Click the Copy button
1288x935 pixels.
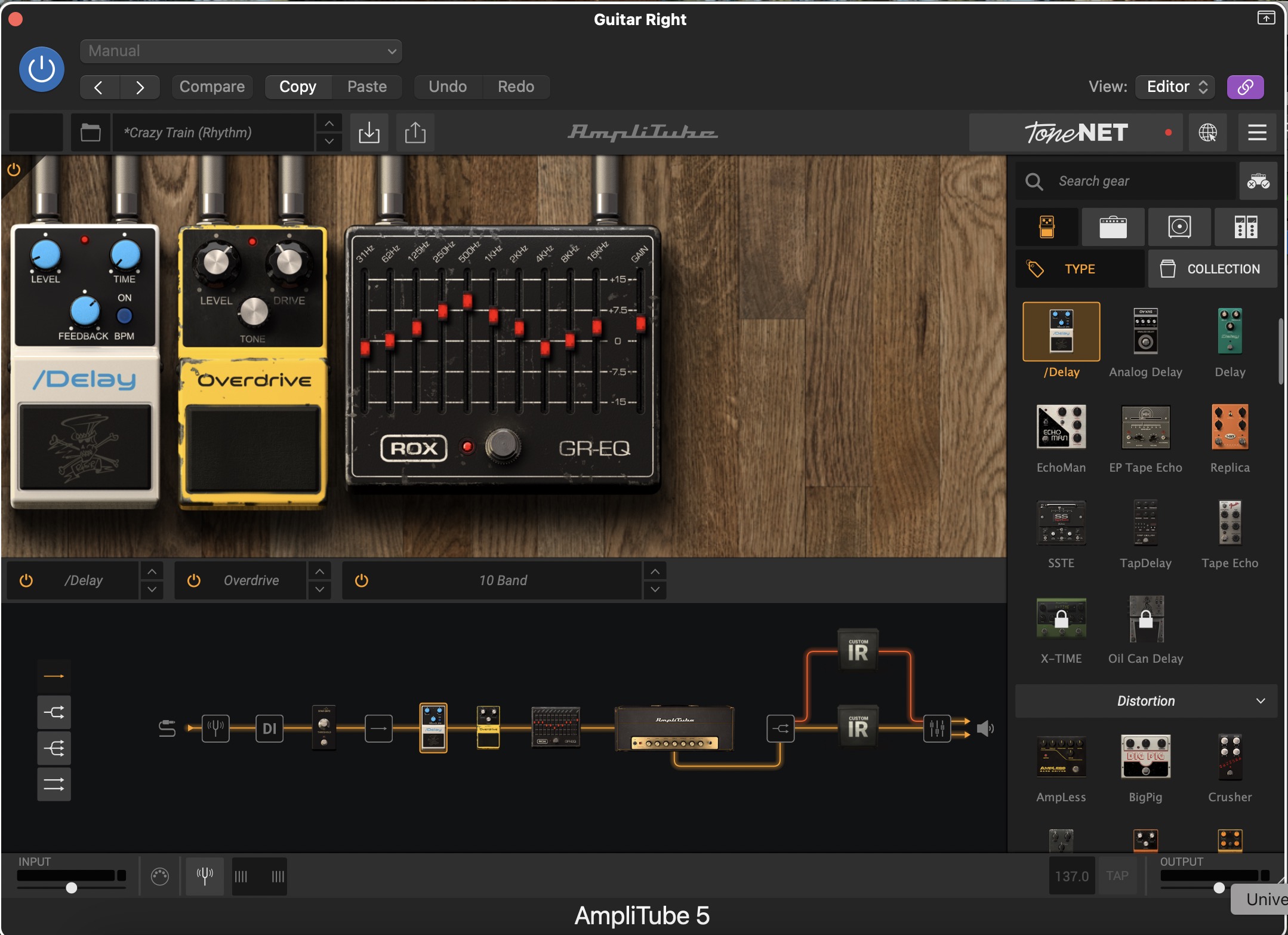click(298, 87)
